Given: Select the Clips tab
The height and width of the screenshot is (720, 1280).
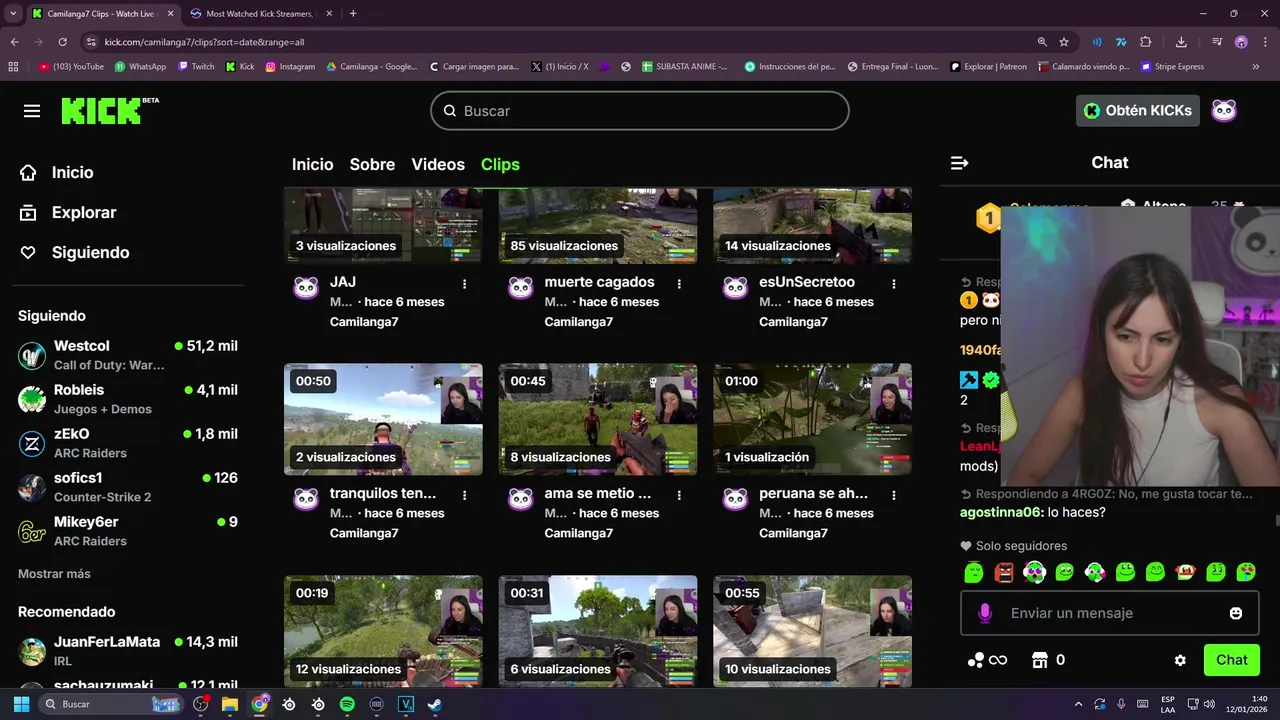Looking at the screenshot, I should tap(500, 164).
